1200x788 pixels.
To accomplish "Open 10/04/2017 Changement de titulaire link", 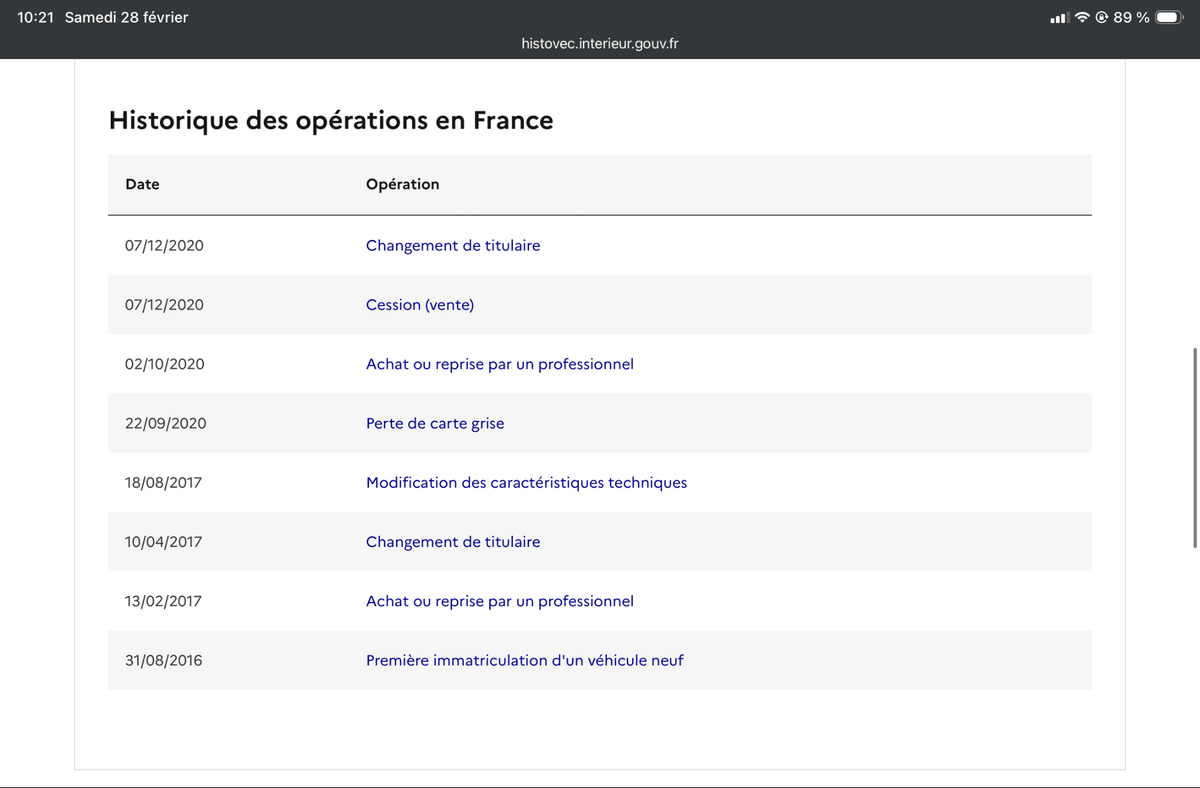I will coord(453,542).
